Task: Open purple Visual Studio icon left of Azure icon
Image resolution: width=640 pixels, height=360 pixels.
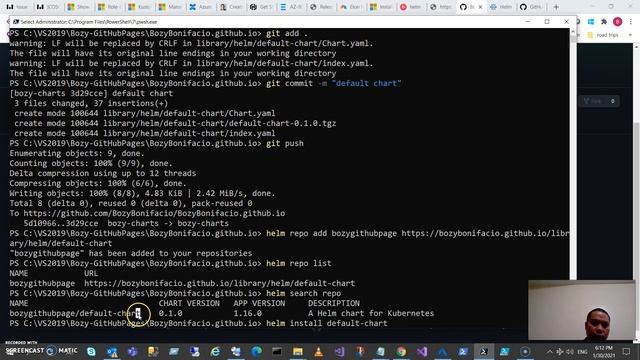Action: pyautogui.click(x=422, y=351)
